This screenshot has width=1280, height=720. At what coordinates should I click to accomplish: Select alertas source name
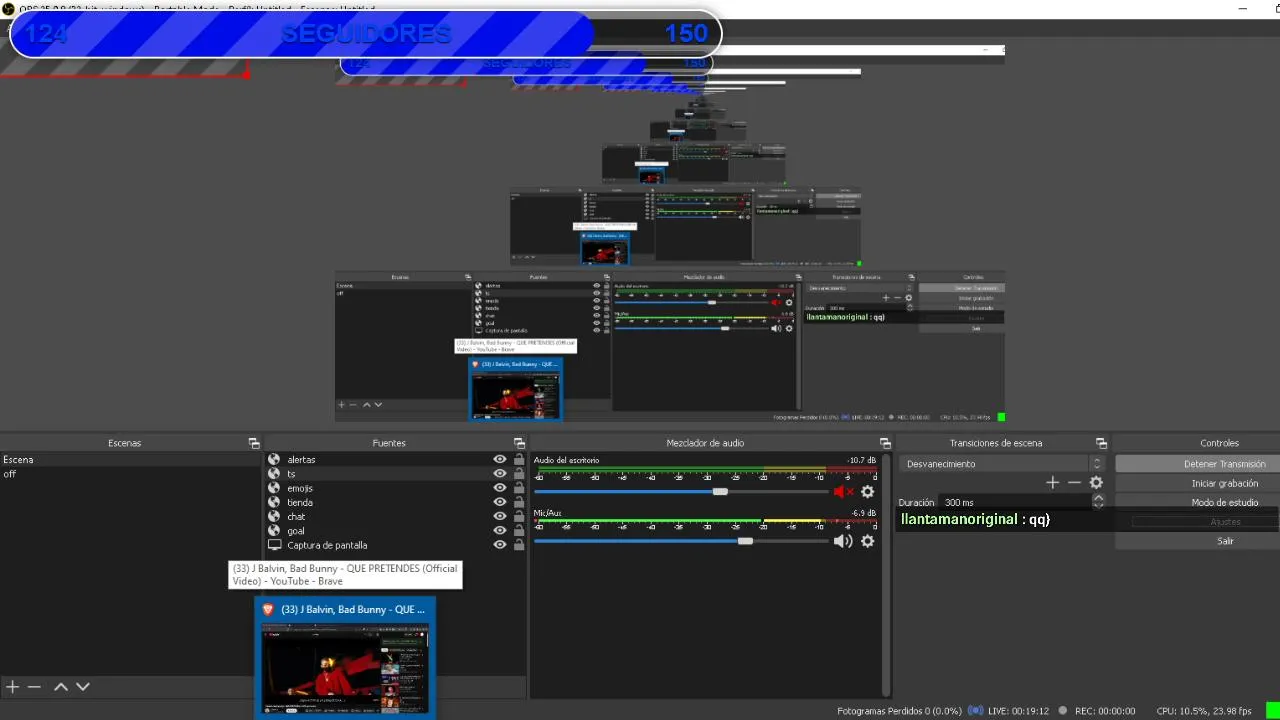301,460
